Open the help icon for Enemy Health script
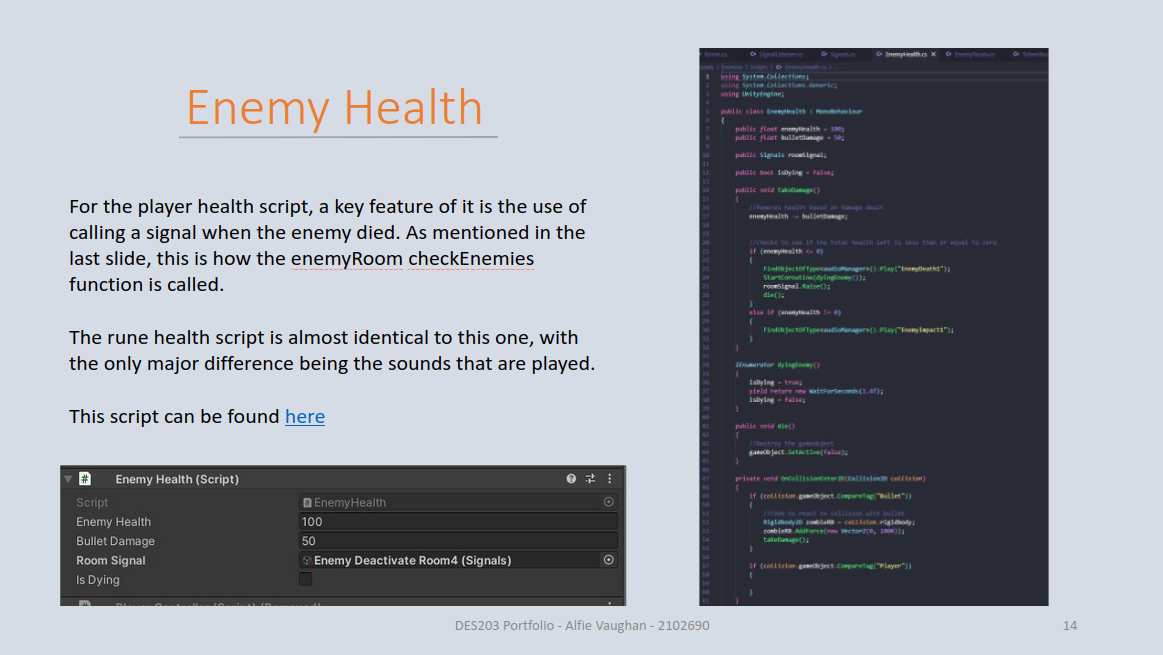Screen dimensions: 1163x655 click(x=571, y=479)
